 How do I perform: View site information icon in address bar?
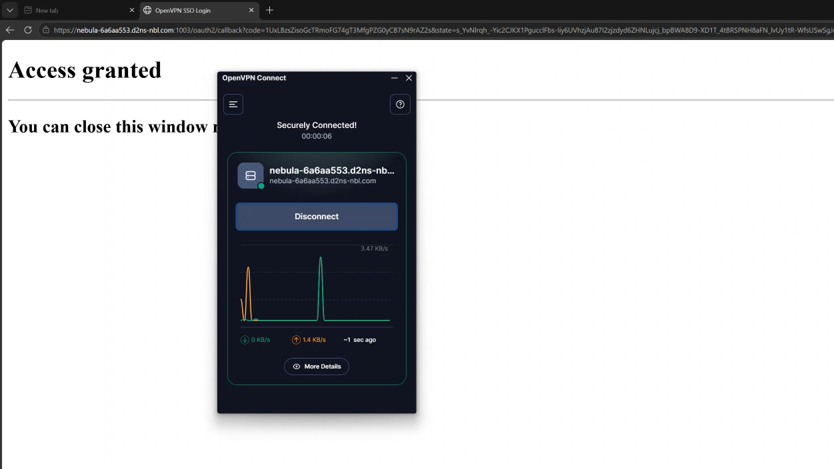tap(46, 30)
